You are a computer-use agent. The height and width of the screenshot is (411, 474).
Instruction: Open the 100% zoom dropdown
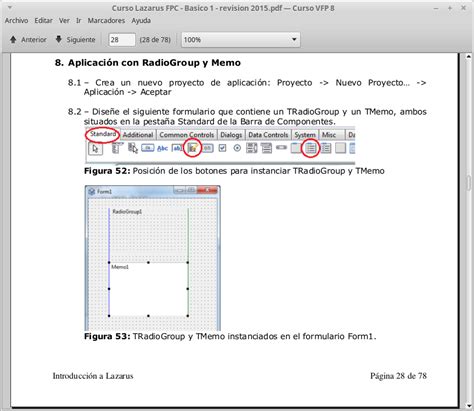point(240,40)
